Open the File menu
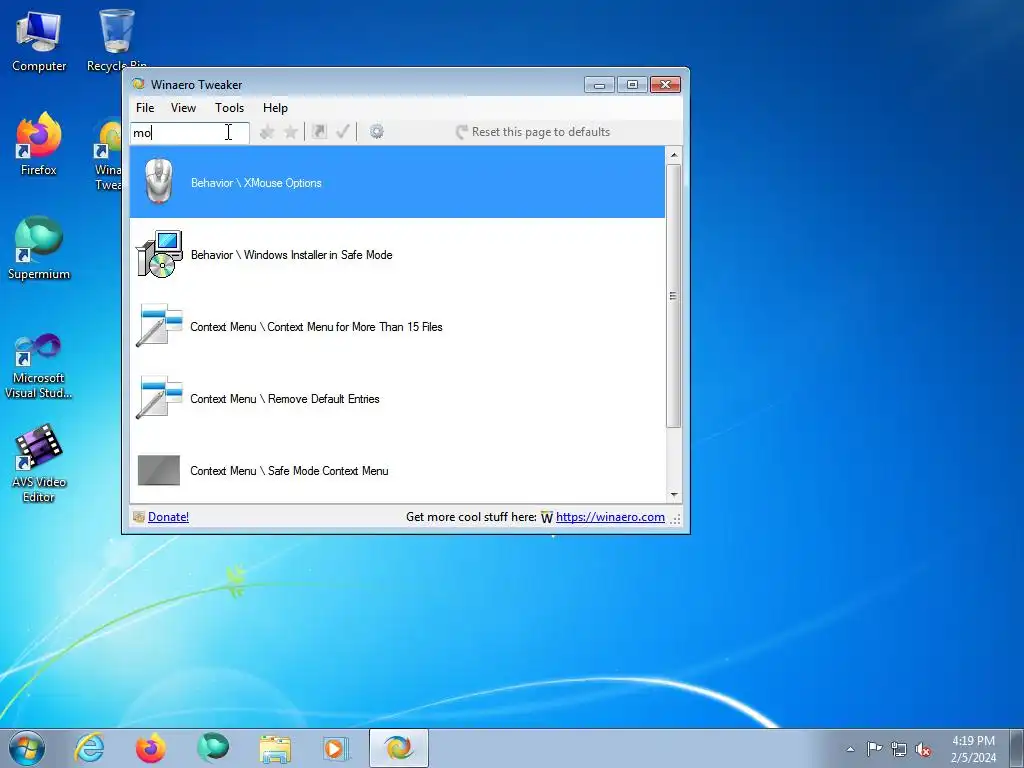The height and width of the screenshot is (768, 1024). [145, 108]
